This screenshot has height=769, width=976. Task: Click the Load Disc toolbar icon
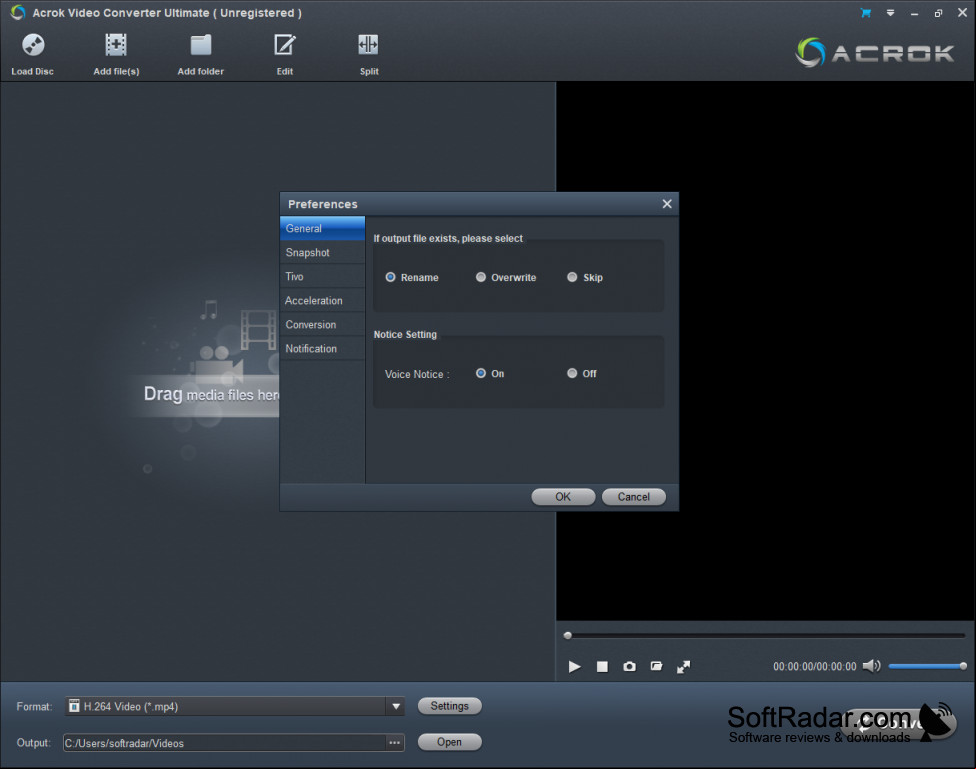point(33,45)
